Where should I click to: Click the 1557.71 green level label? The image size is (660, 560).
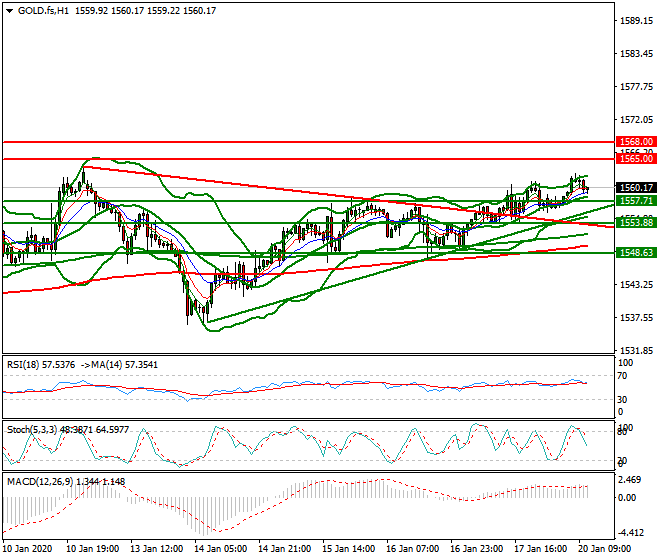(x=636, y=201)
